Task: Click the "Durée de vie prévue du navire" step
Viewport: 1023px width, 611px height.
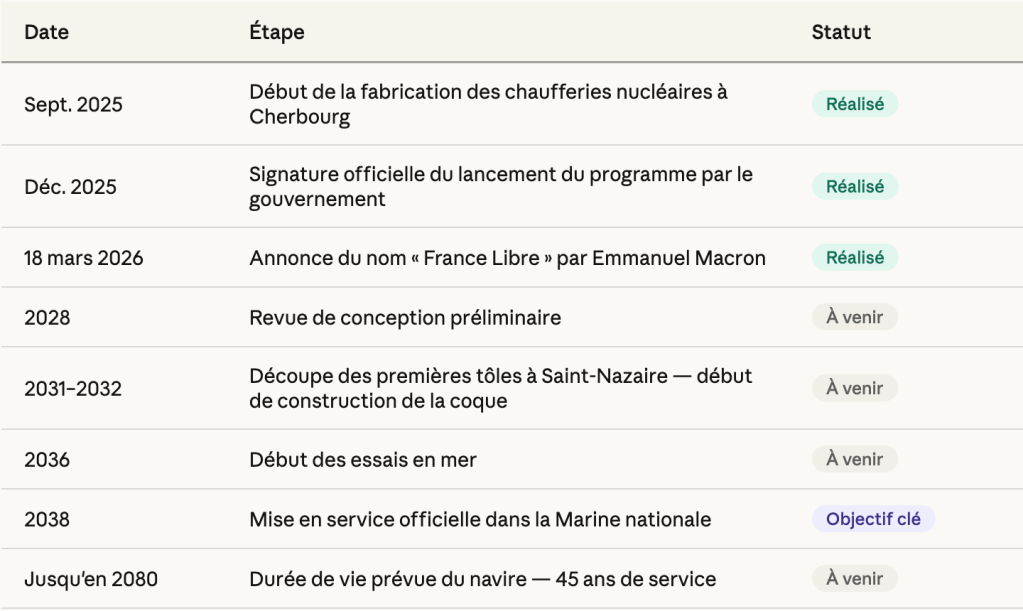Action: pos(482,579)
